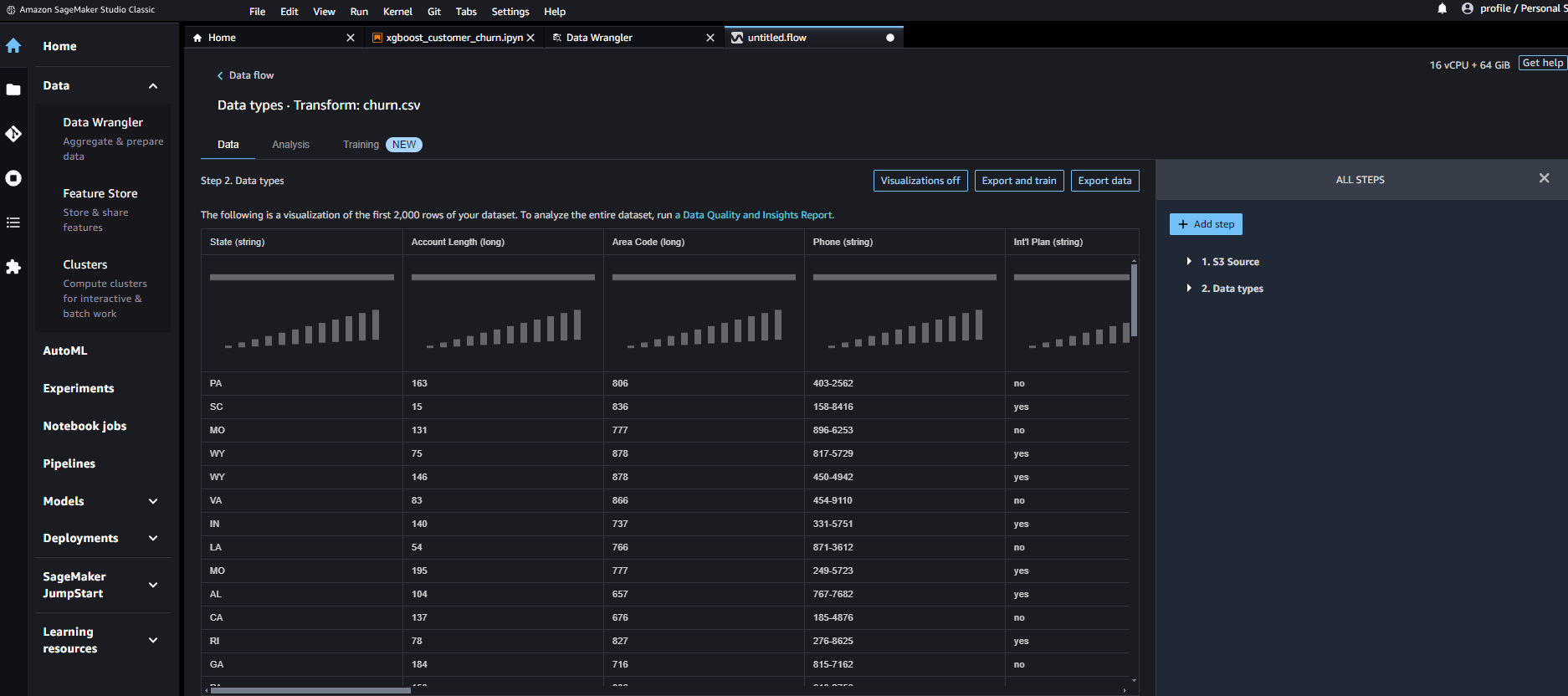The height and width of the screenshot is (696, 1568).
Task: Open the Tabs menu
Action: (466, 12)
